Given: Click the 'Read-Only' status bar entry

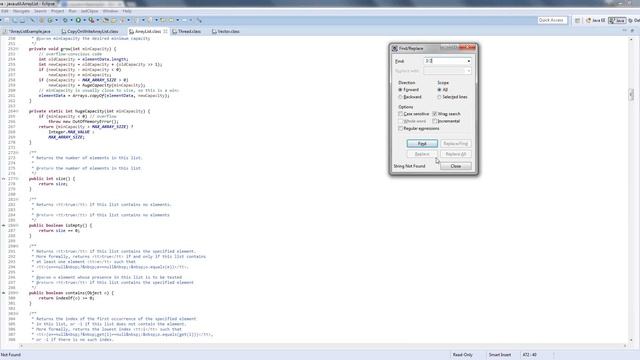Looking at the screenshot, I should point(462,355).
